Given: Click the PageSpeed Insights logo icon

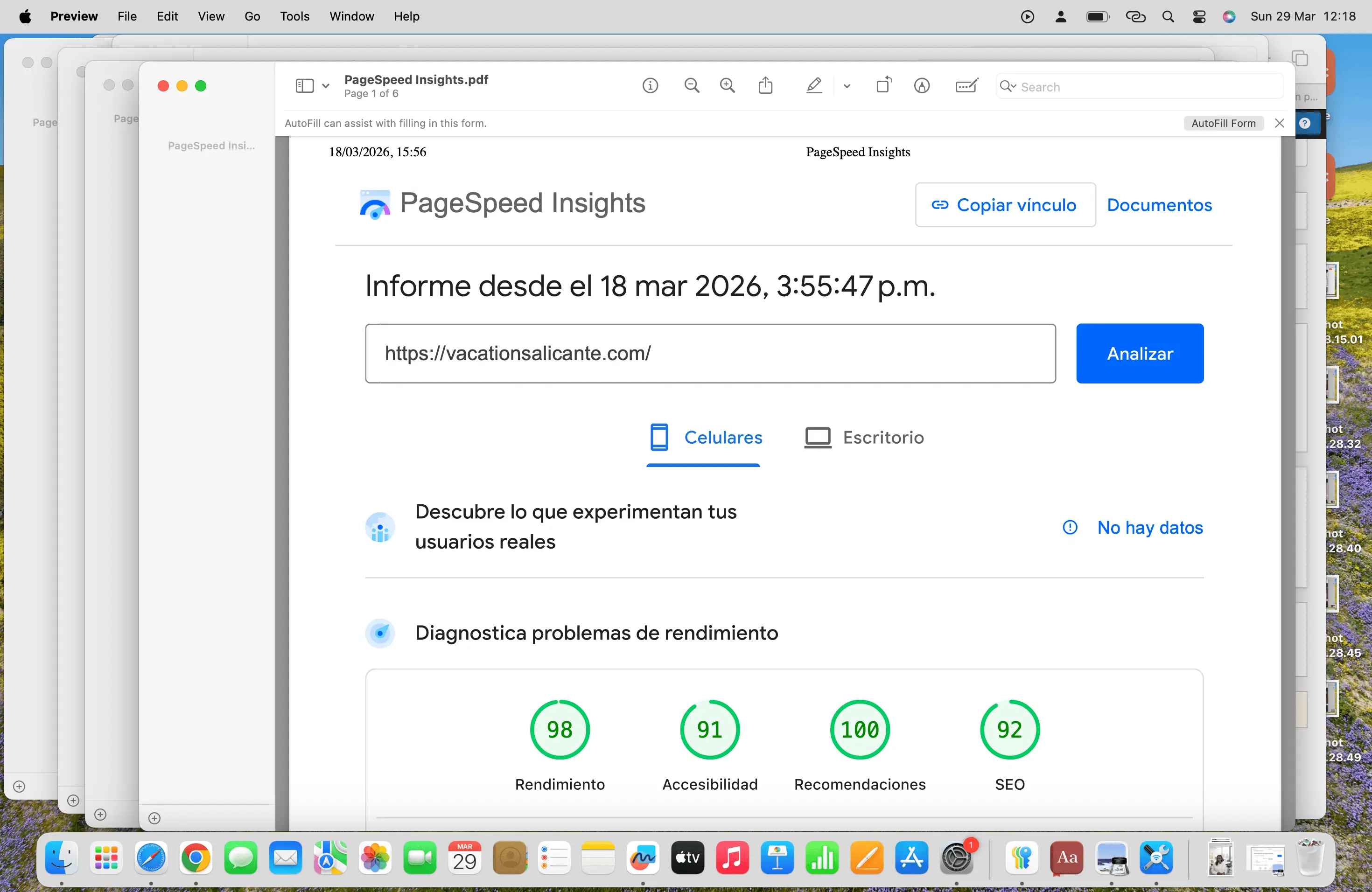Looking at the screenshot, I should coord(375,204).
